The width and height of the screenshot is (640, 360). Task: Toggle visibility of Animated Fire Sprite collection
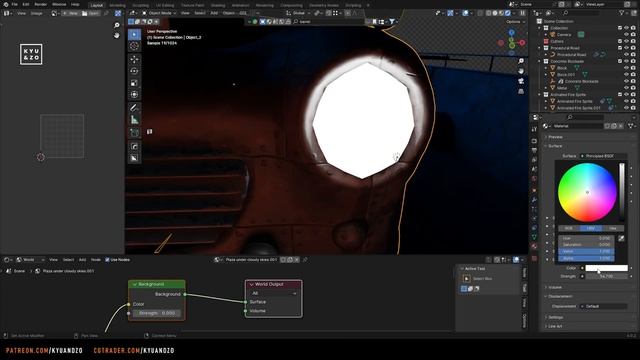[626, 95]
